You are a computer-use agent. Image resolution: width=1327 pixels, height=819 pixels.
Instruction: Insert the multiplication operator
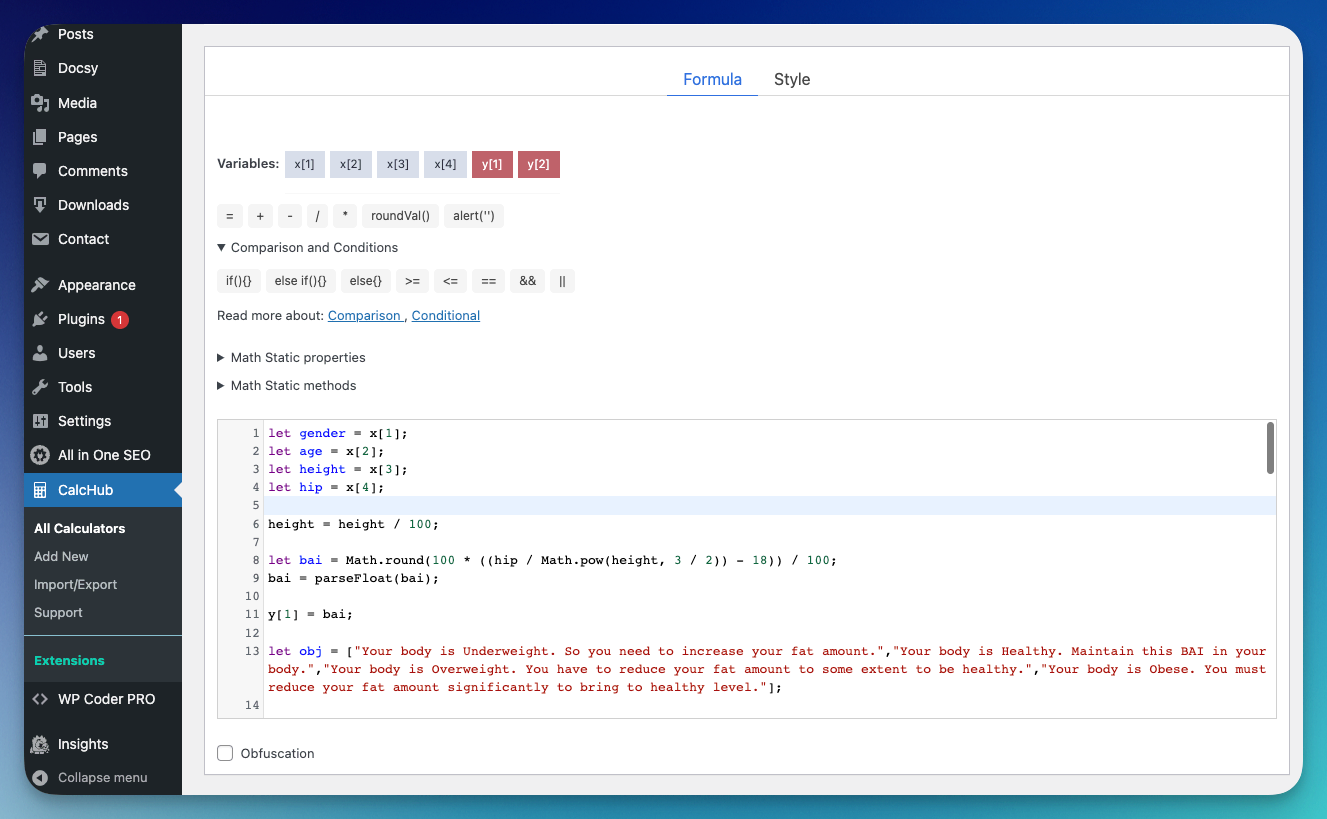[x=345, y=216]
